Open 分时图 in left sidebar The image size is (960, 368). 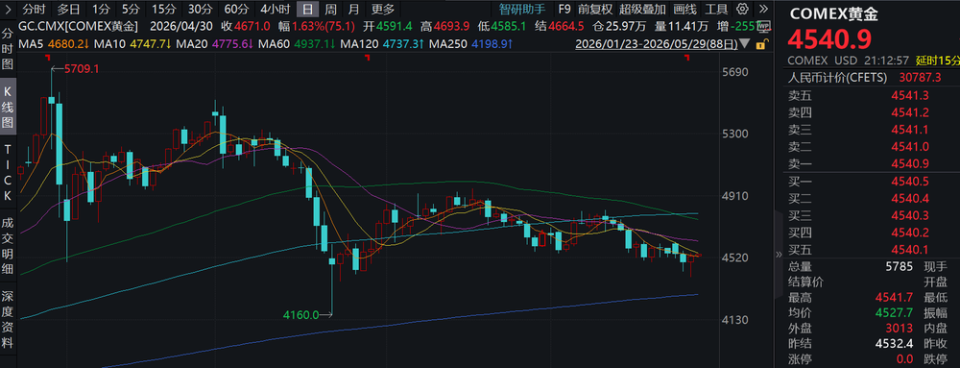[7, 49]
